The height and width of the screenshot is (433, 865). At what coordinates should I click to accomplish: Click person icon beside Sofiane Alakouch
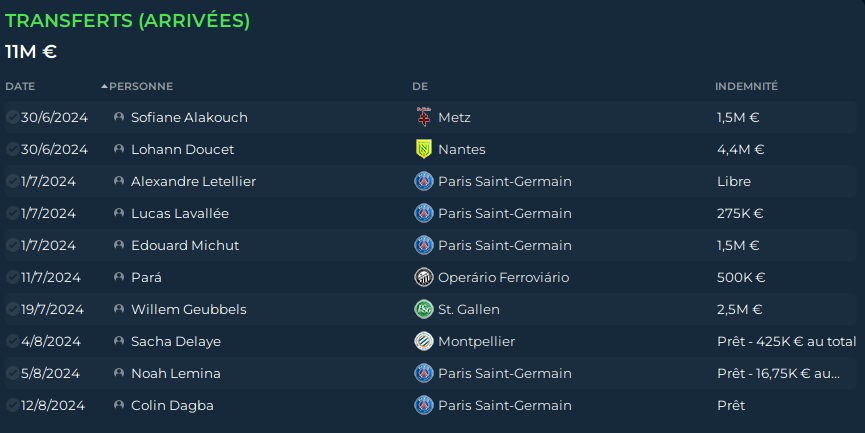click(119, 117)
